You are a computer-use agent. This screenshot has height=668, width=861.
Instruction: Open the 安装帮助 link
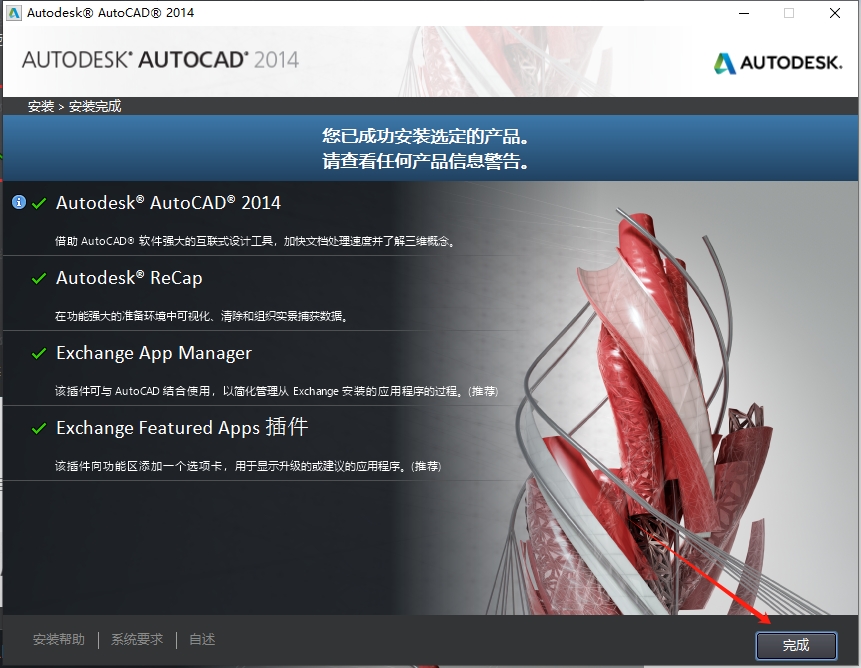pos(60,639)
